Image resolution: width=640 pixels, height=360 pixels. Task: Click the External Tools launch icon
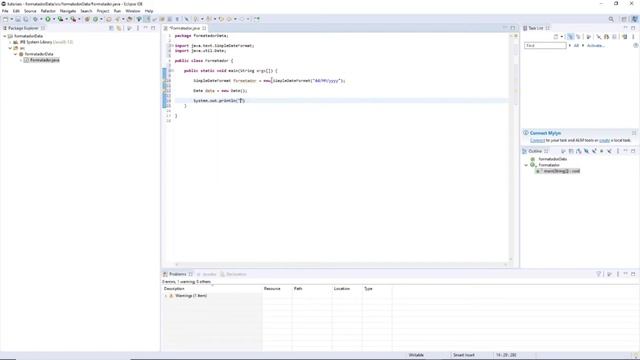tap(73, 19)
